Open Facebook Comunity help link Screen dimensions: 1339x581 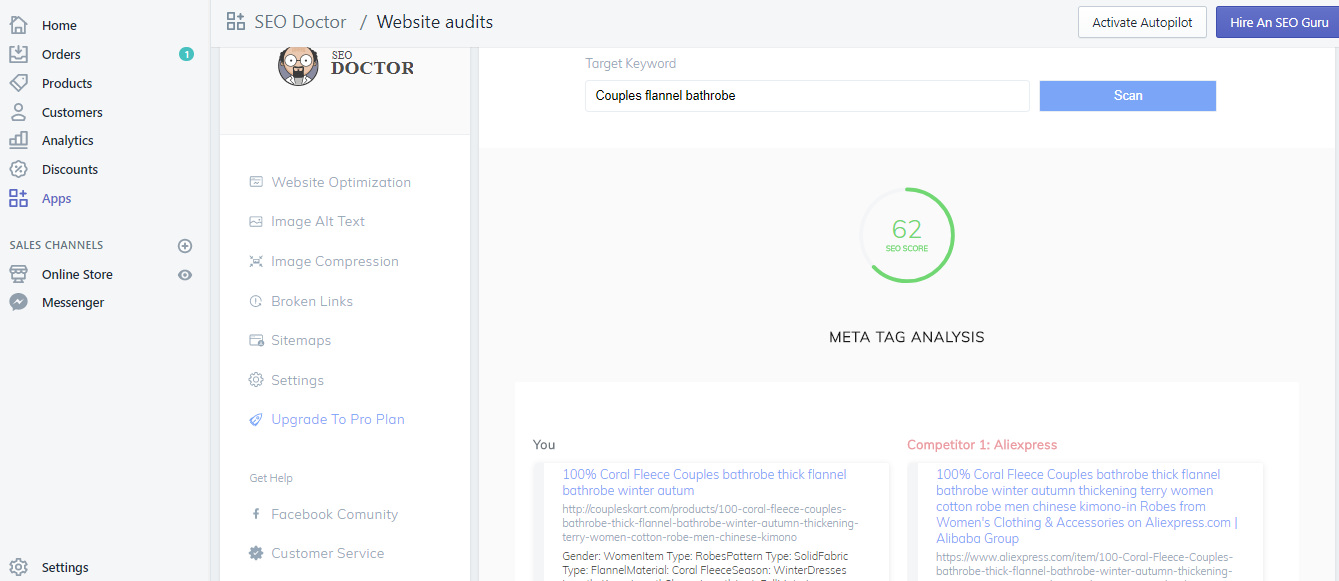coord(335,514)
